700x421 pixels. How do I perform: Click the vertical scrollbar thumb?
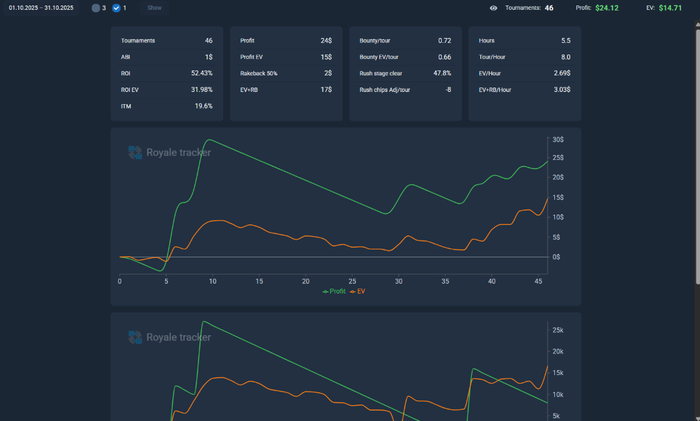[x=697, y=156]
